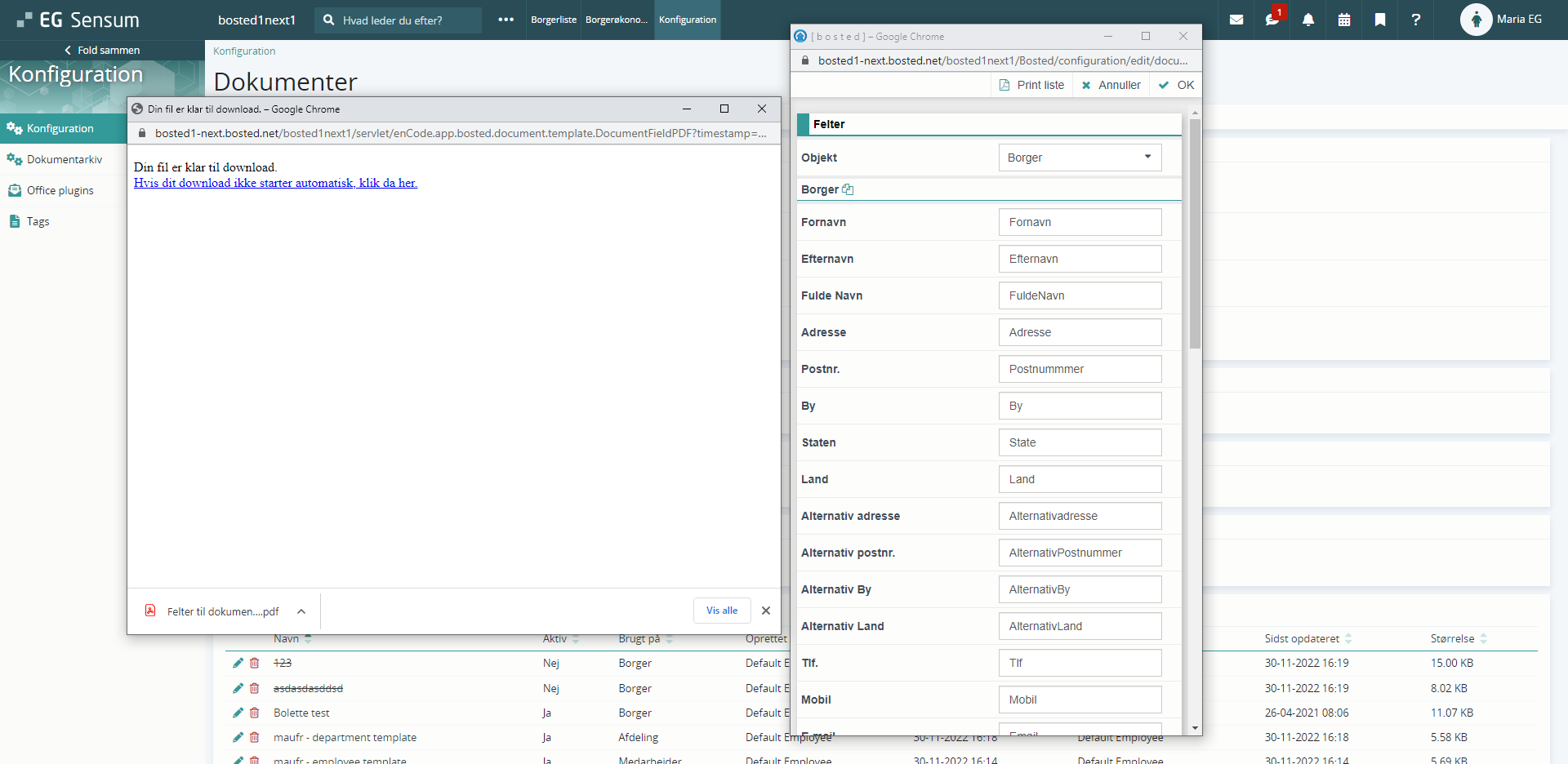Click the PDF file icon in download bar
This screenshot has width=1568, height=764.
150,611
